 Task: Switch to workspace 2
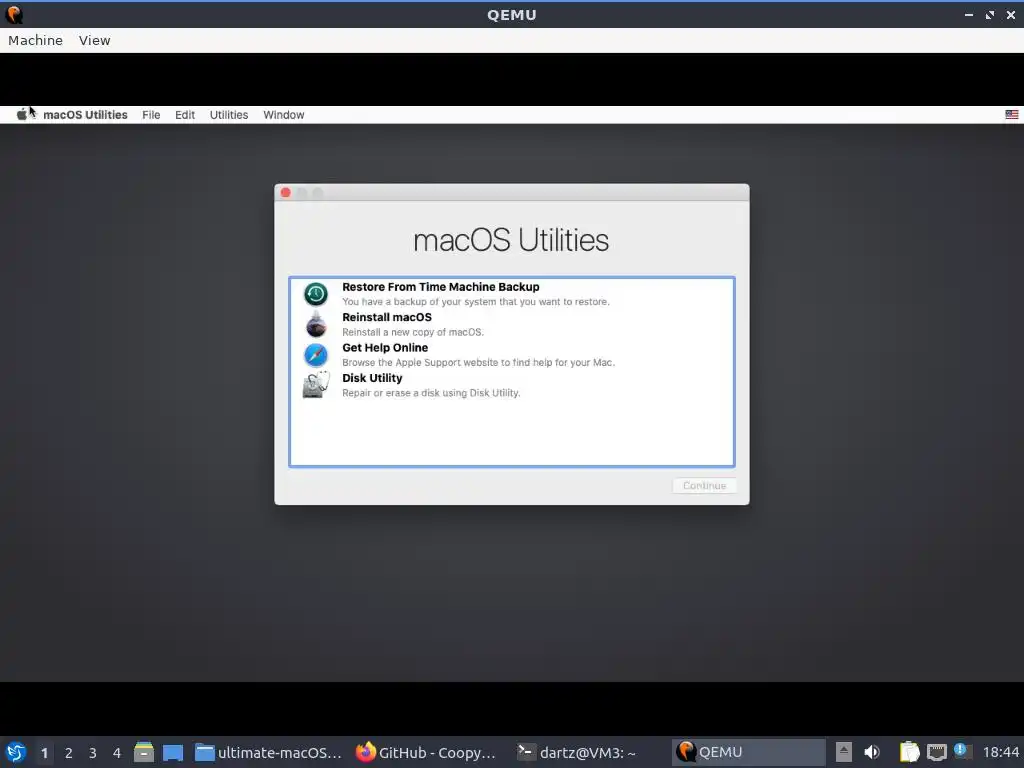click(69, 752)
